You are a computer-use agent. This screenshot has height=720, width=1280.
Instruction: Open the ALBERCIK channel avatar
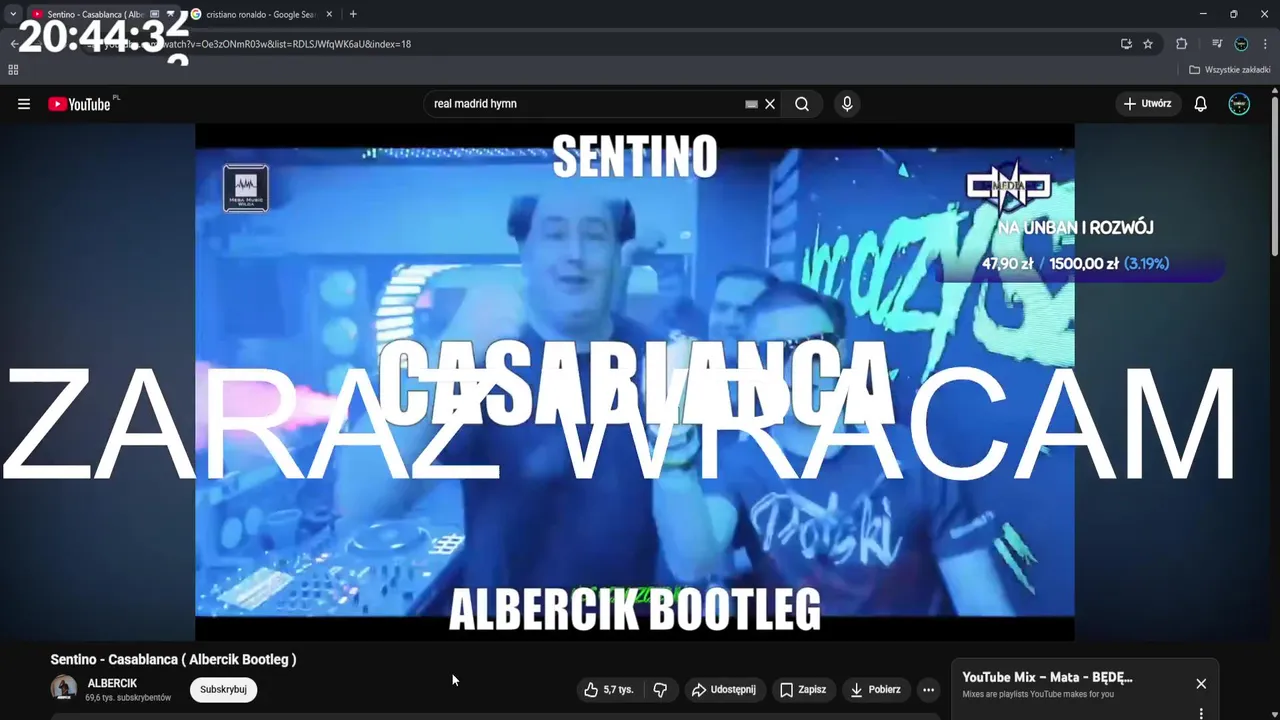pos(64,688)
